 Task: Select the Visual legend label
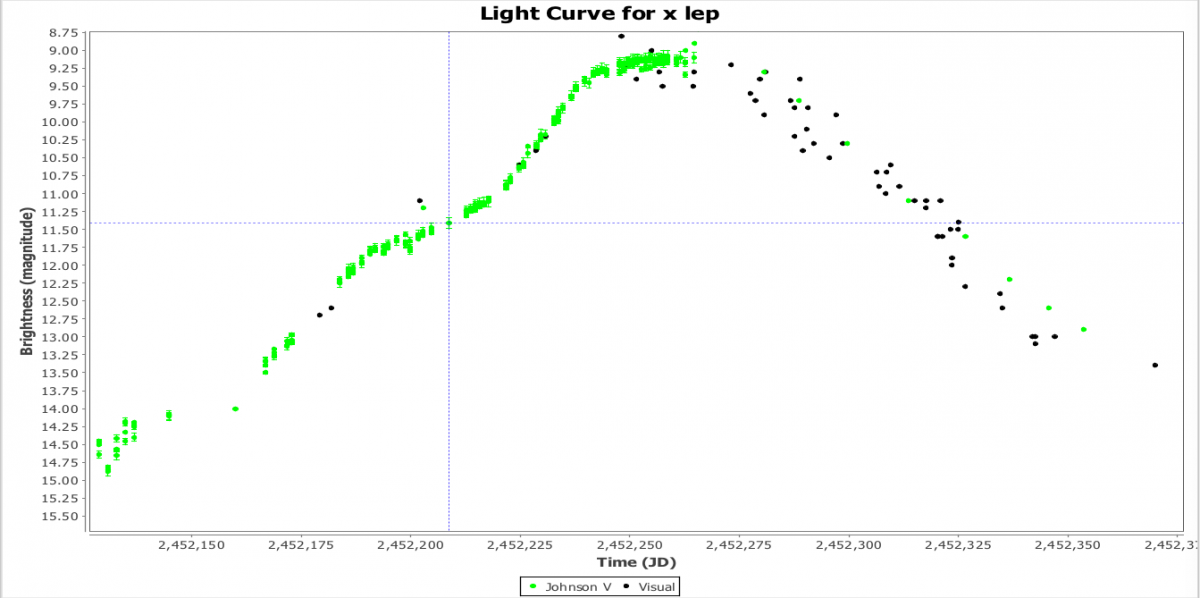click(656, 587)
